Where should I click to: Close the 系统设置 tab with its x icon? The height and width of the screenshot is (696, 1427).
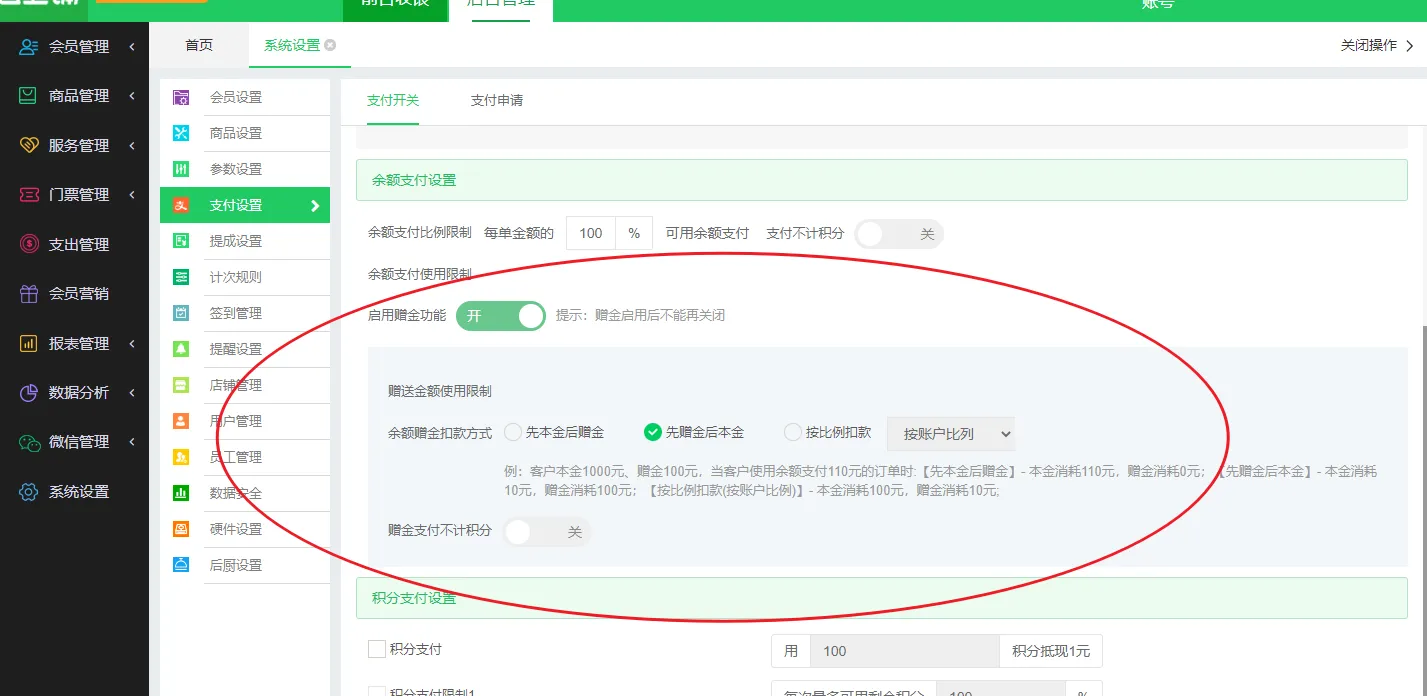tap(330, 45)
